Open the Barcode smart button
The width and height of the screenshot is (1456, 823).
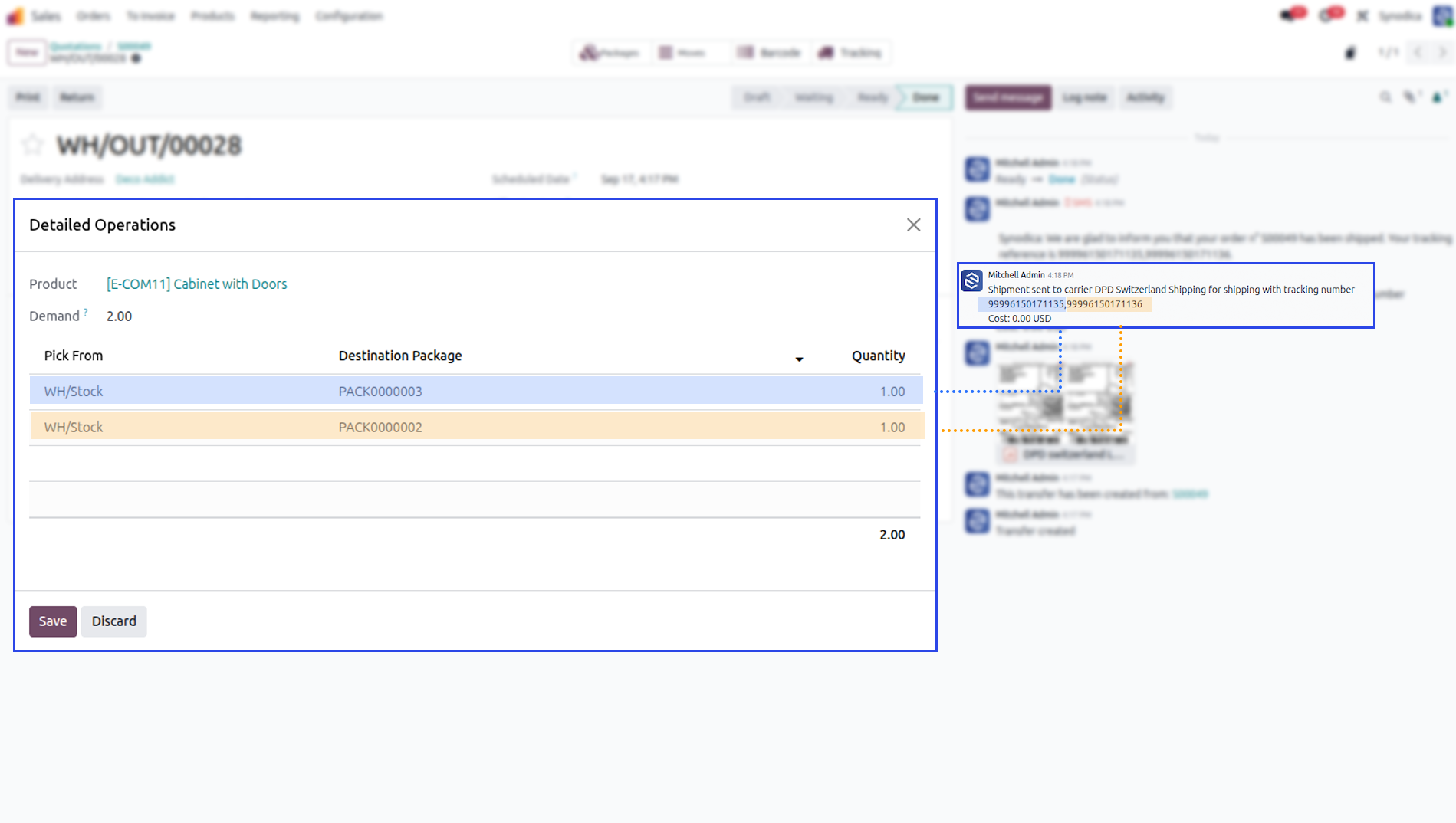[x=770, y=53]
